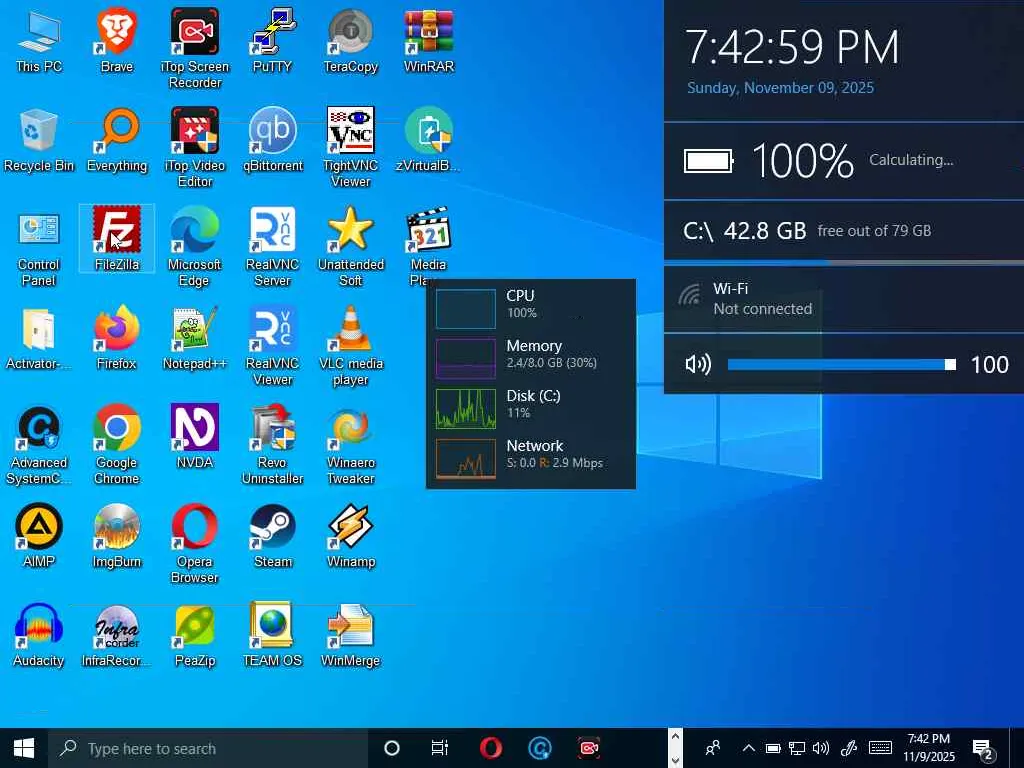
Task: Open the Recycle Bin
Action: click(x=39, y=140)
